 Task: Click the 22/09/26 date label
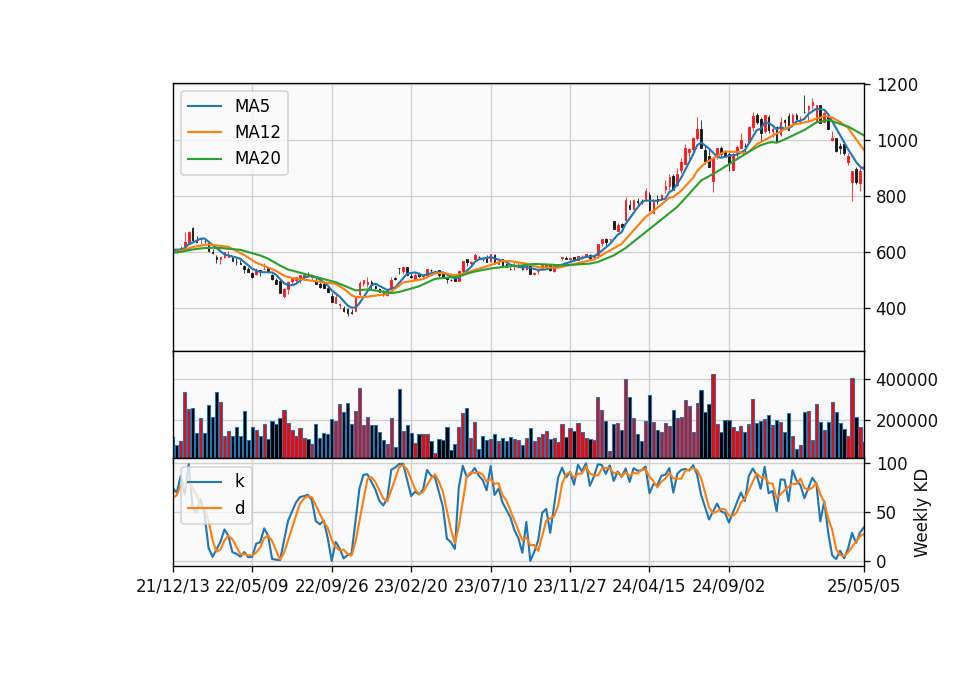pos(332,586)
